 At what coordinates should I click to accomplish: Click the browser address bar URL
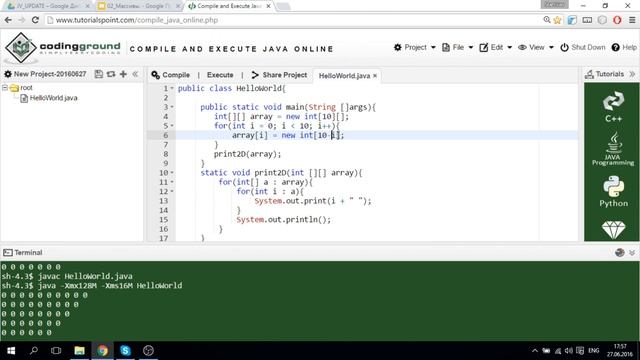pos(137,20)
